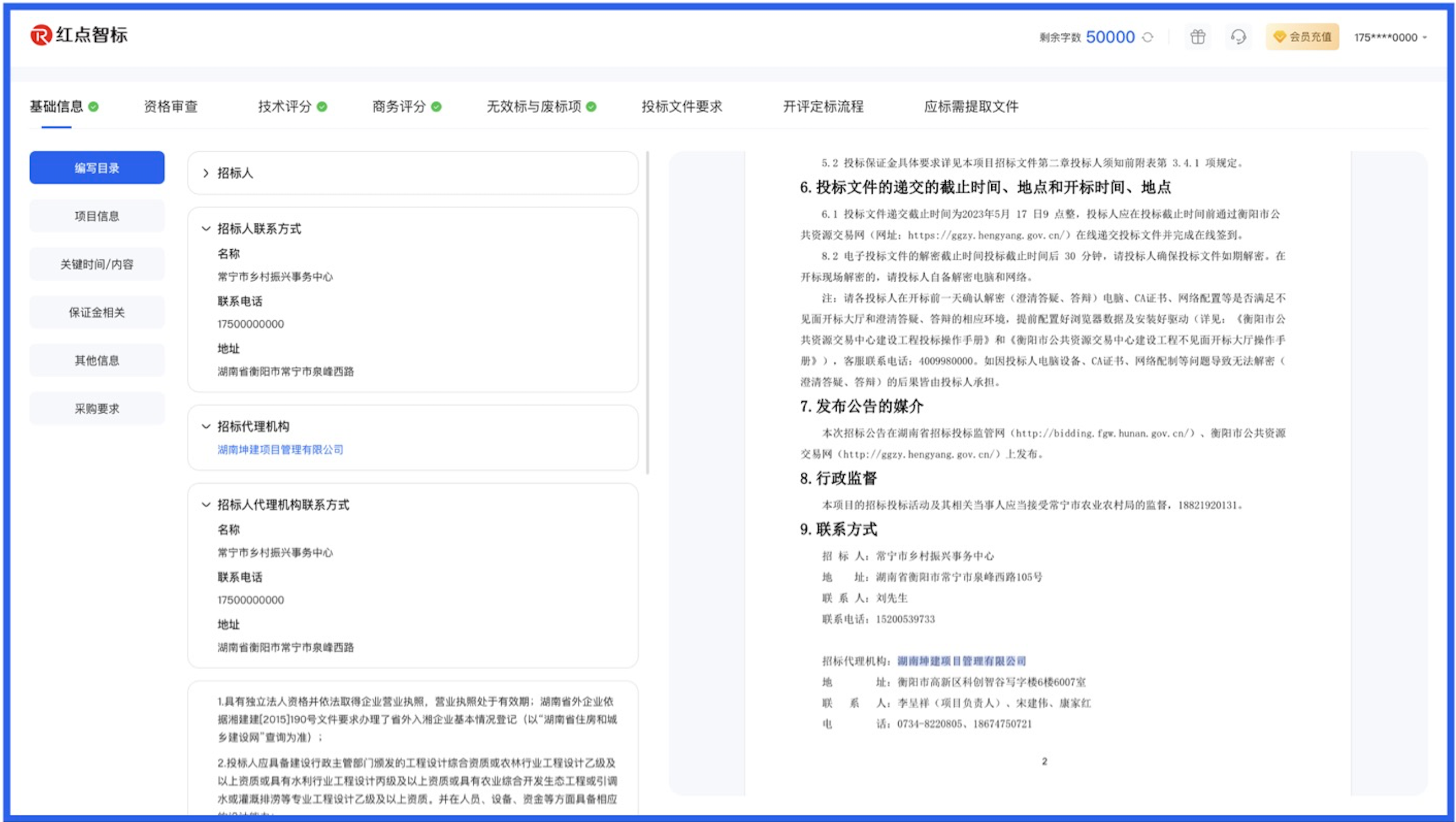The image size is (1456, 822).
Task: Select 项目信息 in sidebar
Action: [x=97, y=216]
